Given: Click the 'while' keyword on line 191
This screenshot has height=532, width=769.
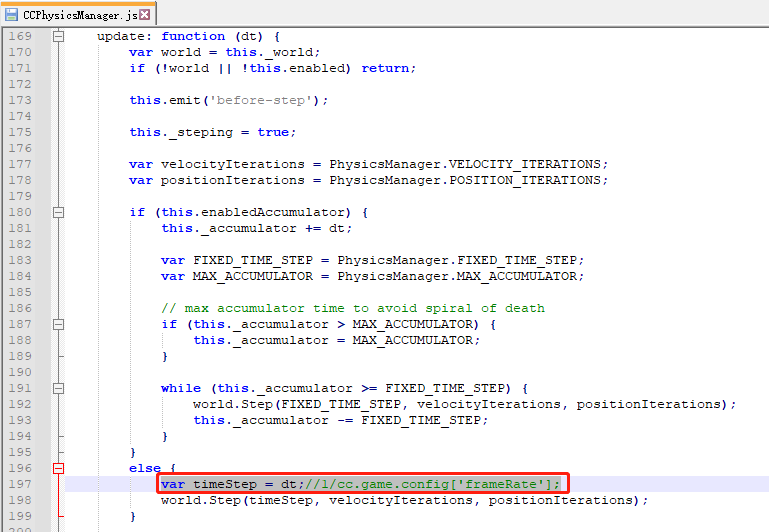Looking at the screenshot, I should click(180, 388).
